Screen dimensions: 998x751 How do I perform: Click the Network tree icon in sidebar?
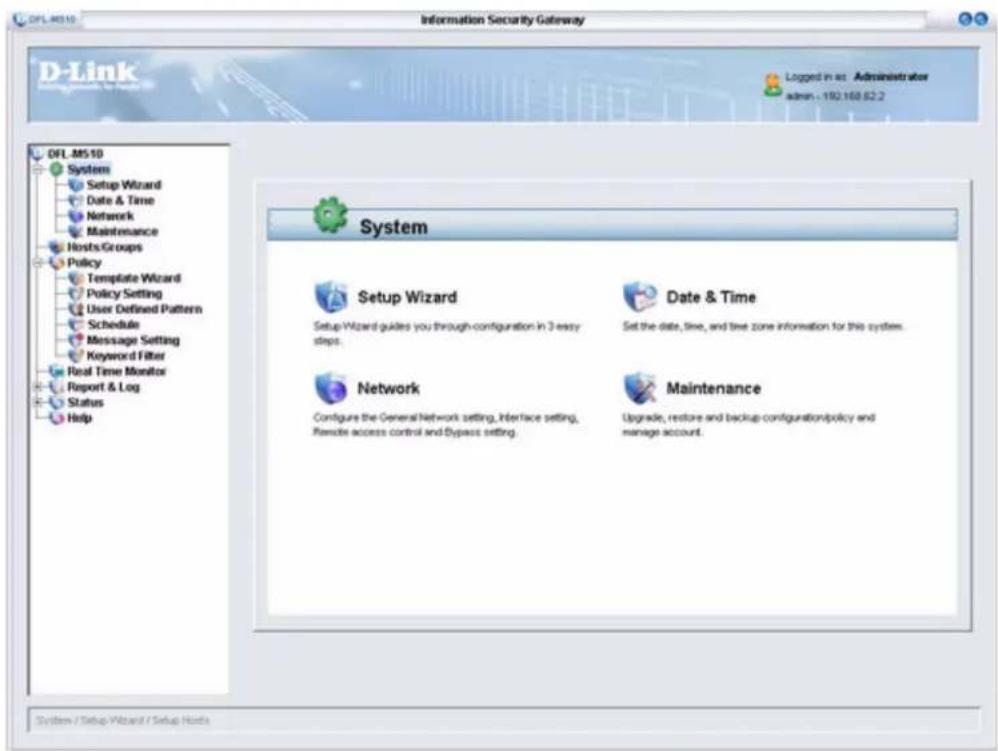click(x=76, y=216)
